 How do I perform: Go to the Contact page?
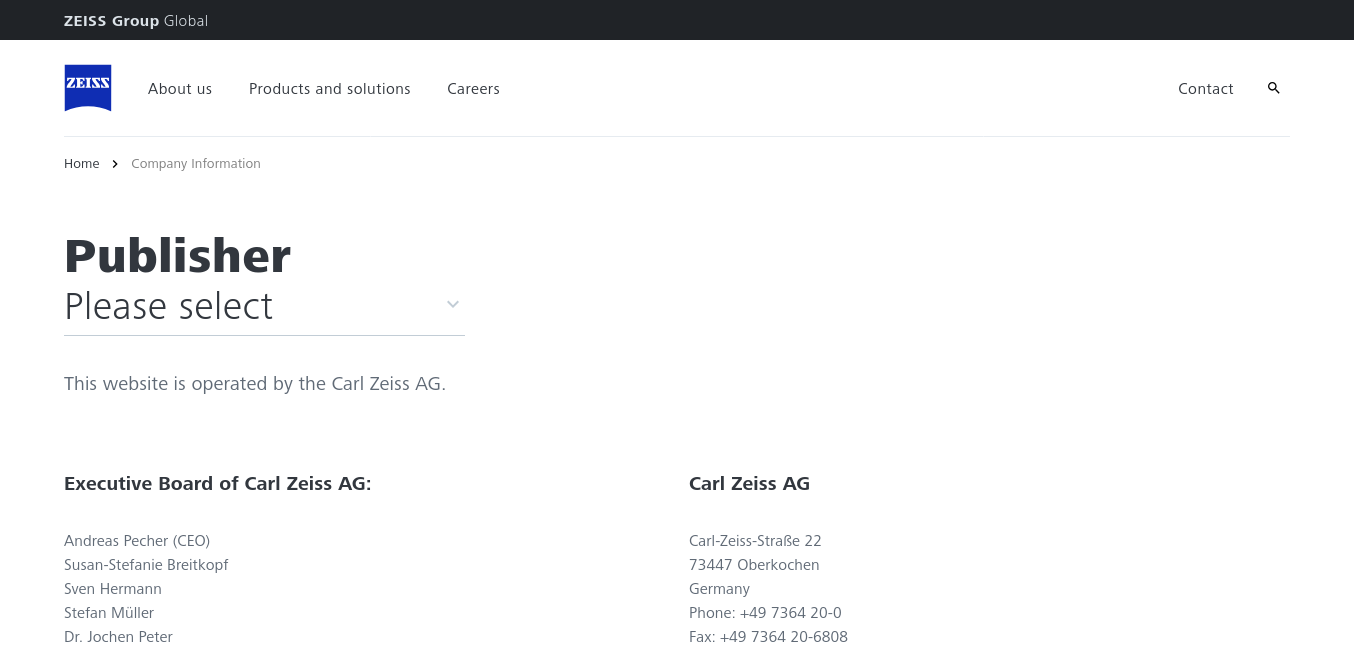[x=1205, y=89]
